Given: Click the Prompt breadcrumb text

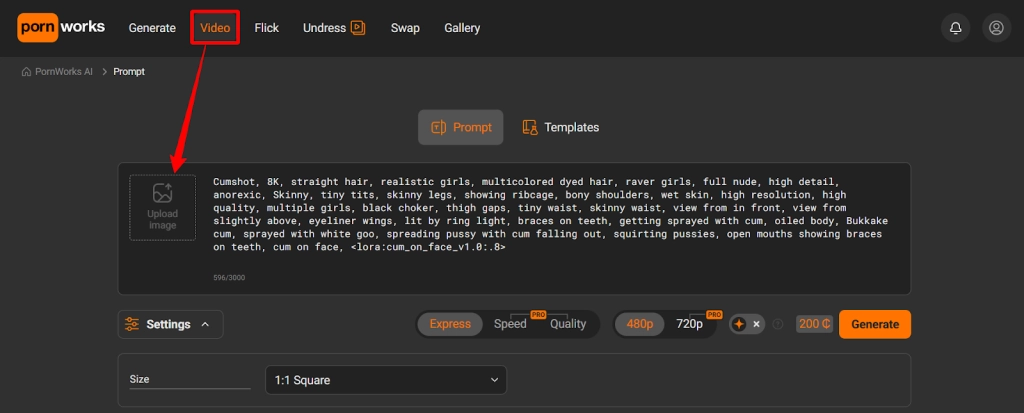Looking at the screenshot, I should [129, 72].
